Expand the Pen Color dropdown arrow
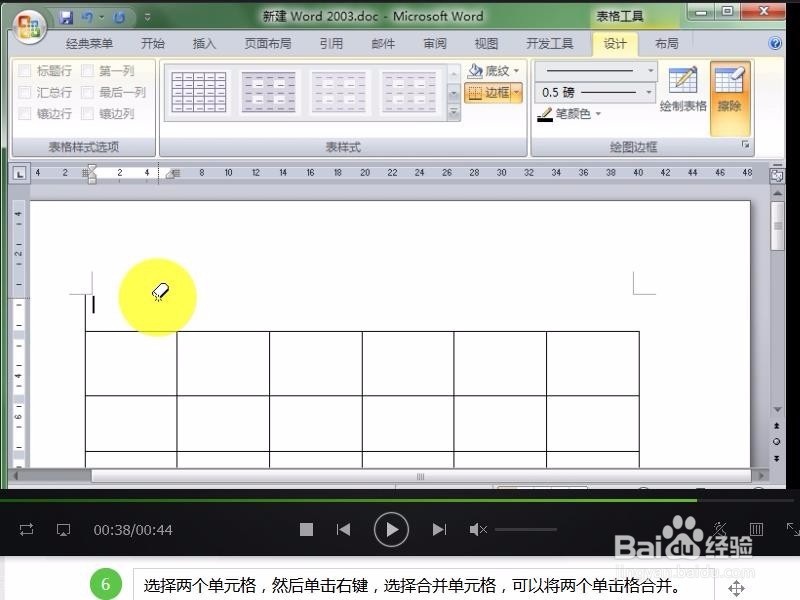 [598, 114]
